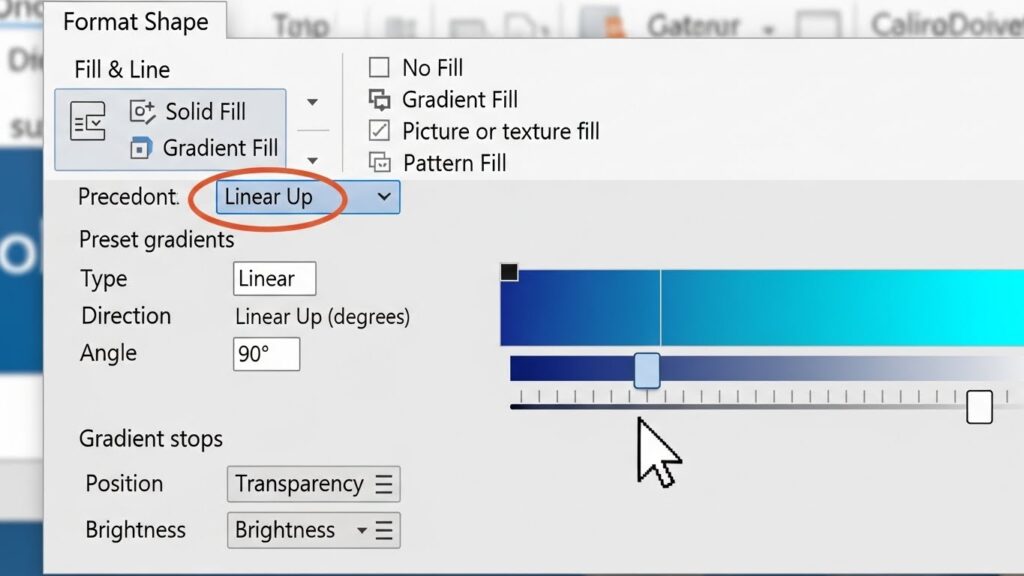Click the Transparency button
Screen dimensions: 1024x576
click(299, 485)
